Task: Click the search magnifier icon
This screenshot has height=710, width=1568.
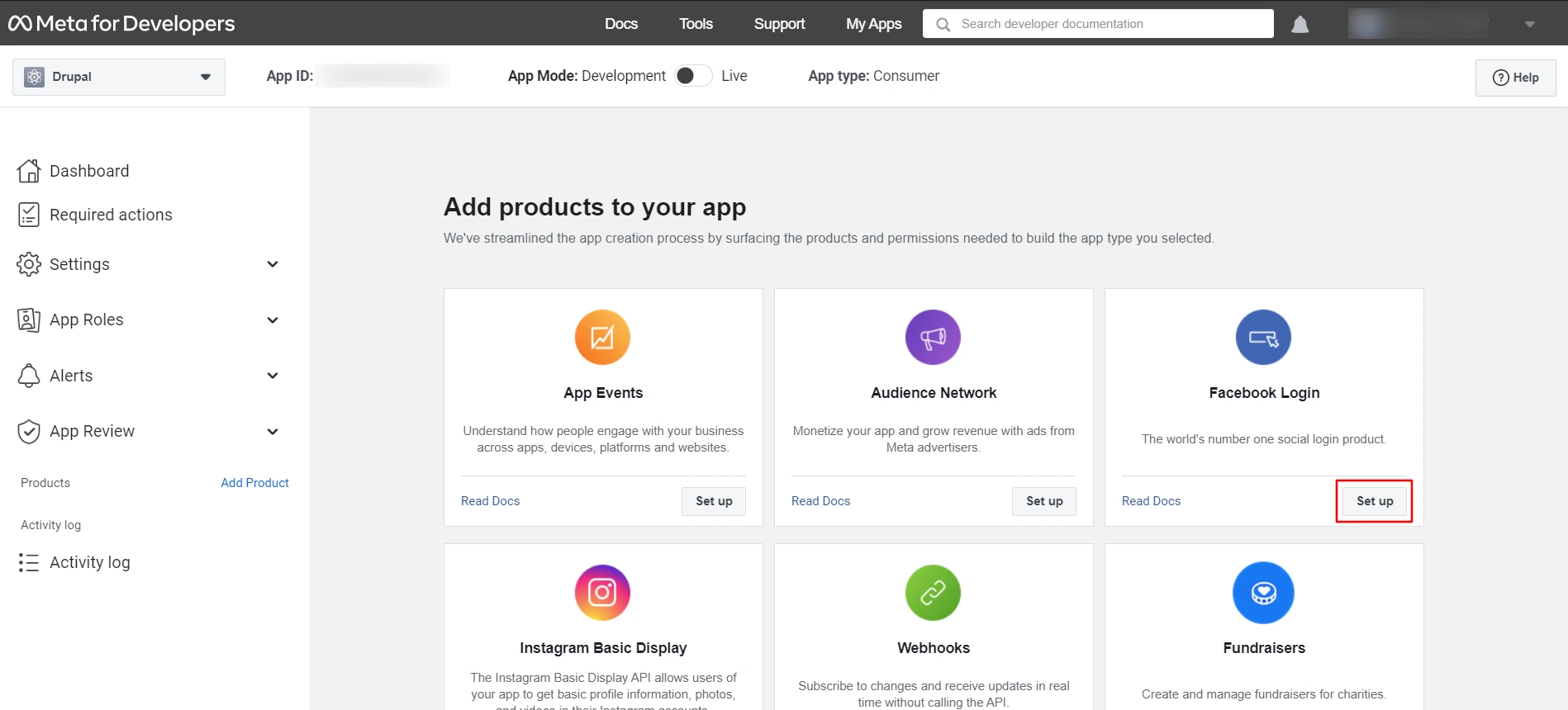Action: click(943, 24)
